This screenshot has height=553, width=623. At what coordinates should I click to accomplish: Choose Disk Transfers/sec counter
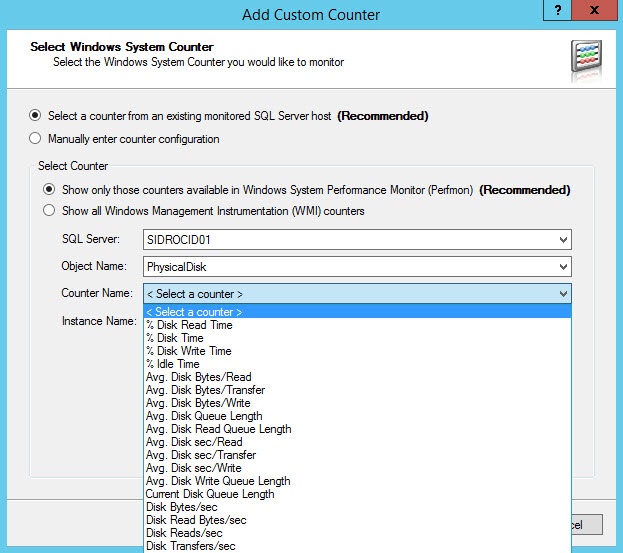click(x=357, y=546)
